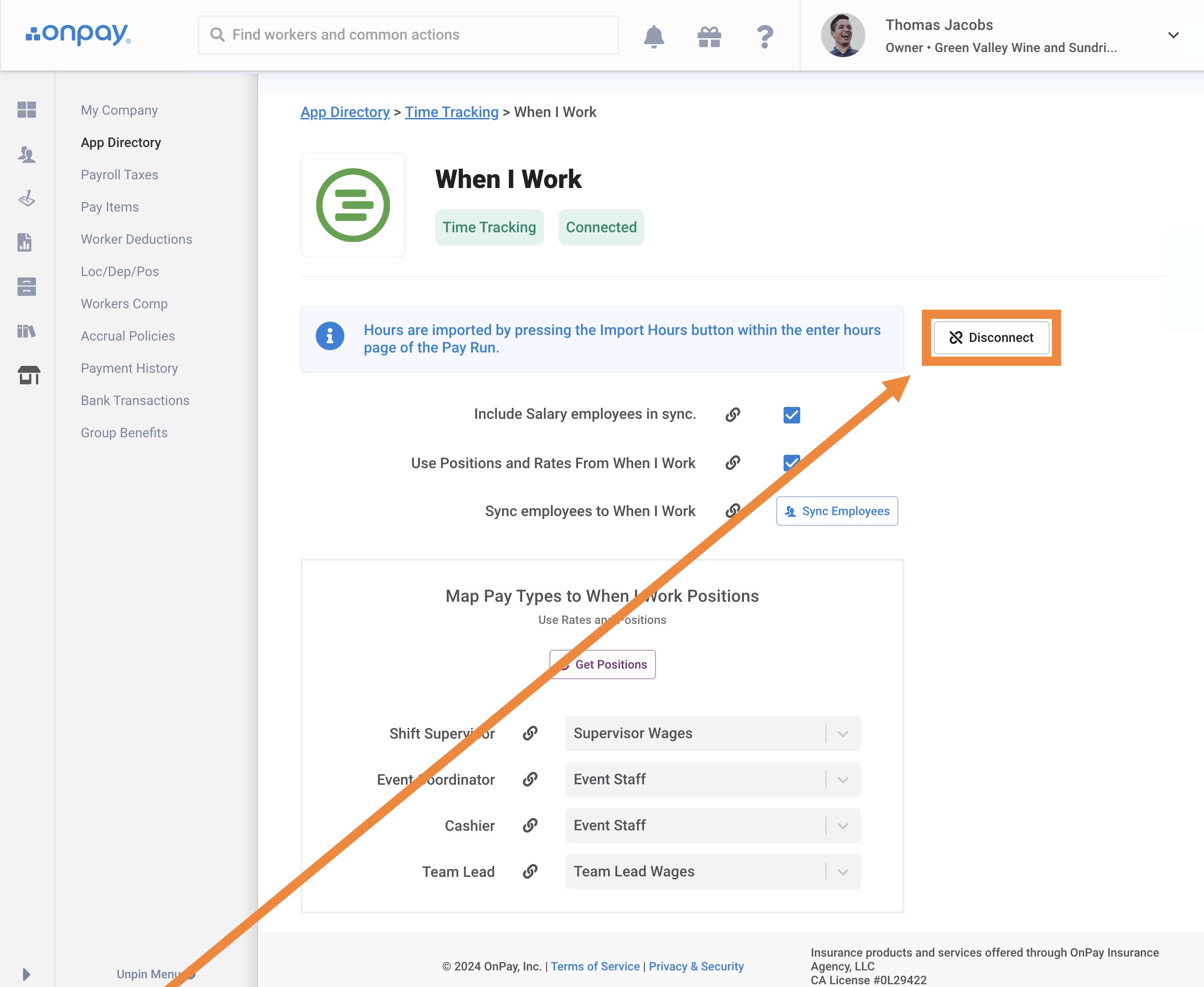This screenshot has width=1204, height=987.
Task: Open the library books sidebar icon
Action: [27, 331]
